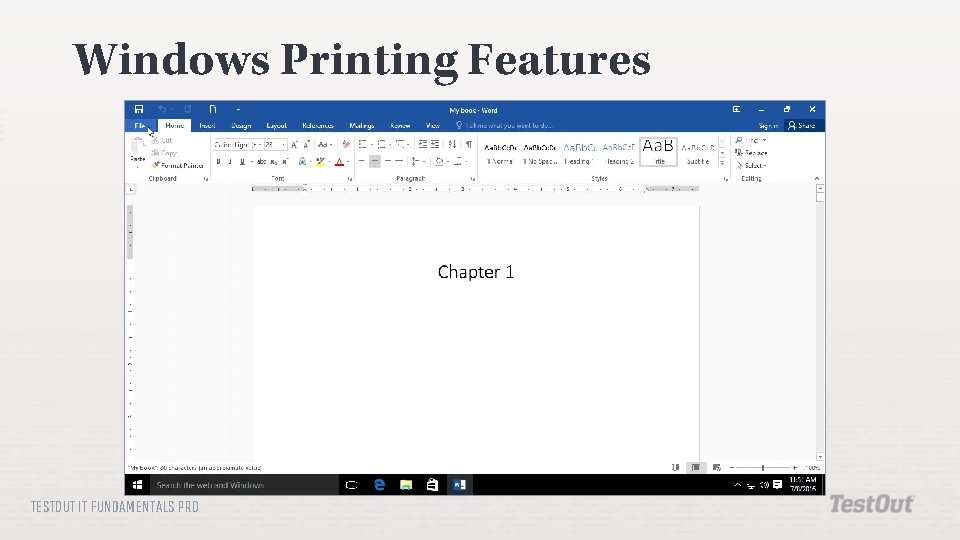Clear all formatting with eraser icon

point(346,144)
